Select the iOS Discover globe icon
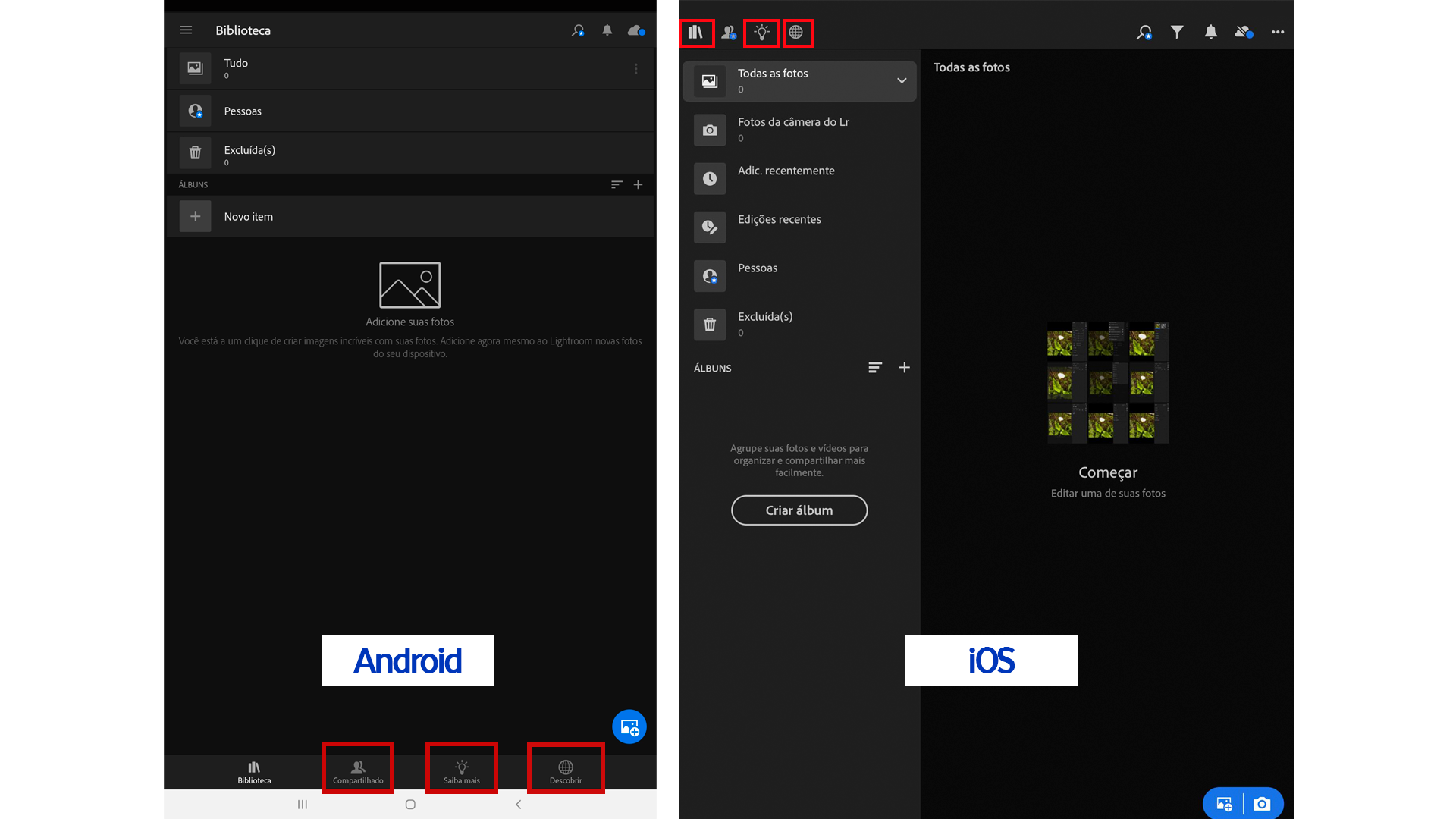This screenshot has width=1456, height=819. 795,32
